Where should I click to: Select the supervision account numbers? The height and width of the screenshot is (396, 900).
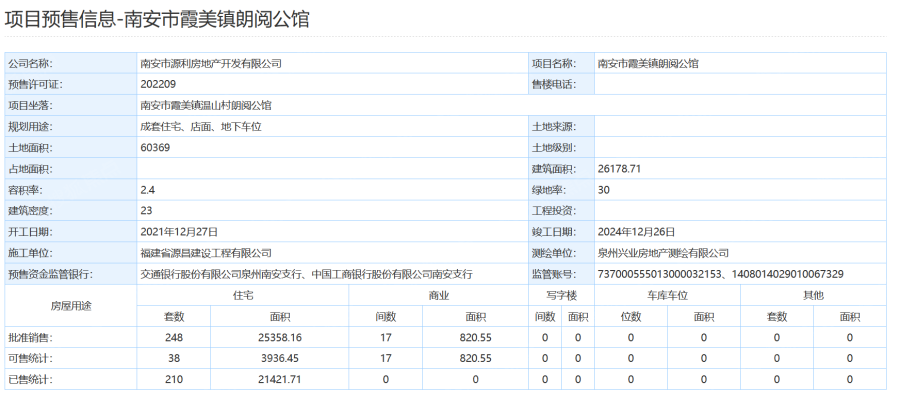[x=720, y=275]
